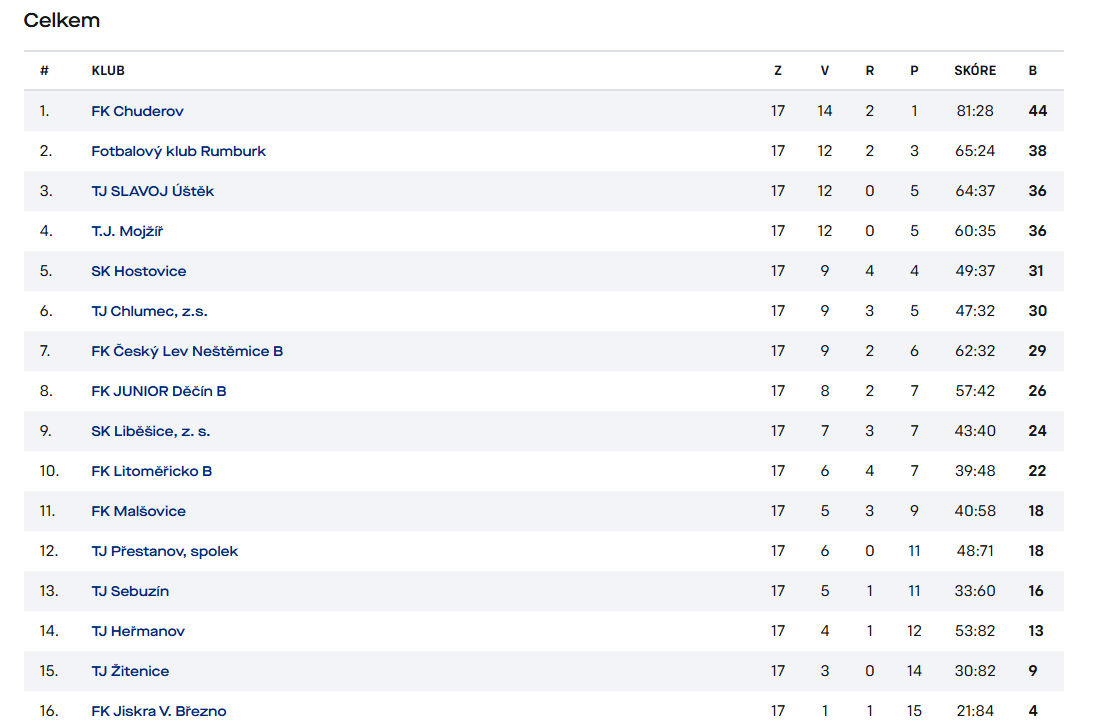
Task: Open SK Liběšice, z. s. club link
Action: (x=150, y=431)
